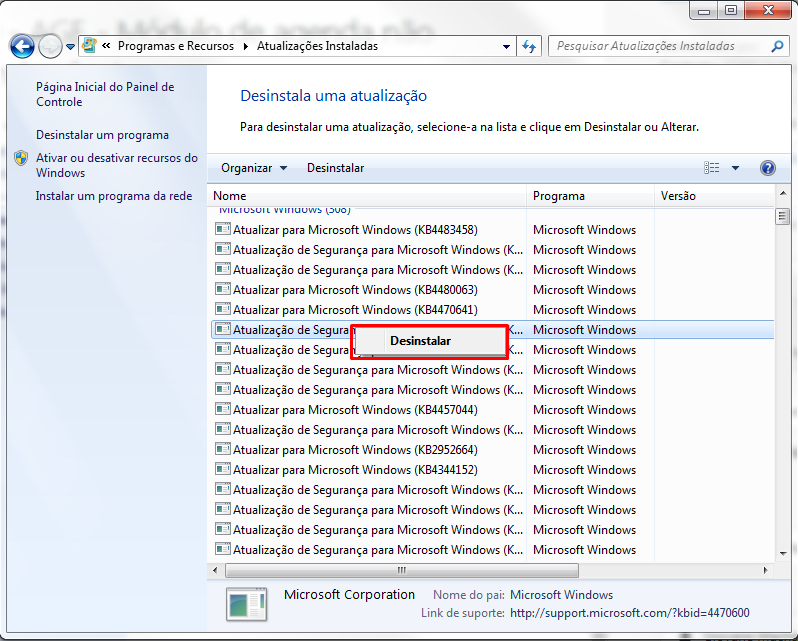Select the KB4470641 update row

(x=492, y=310)
